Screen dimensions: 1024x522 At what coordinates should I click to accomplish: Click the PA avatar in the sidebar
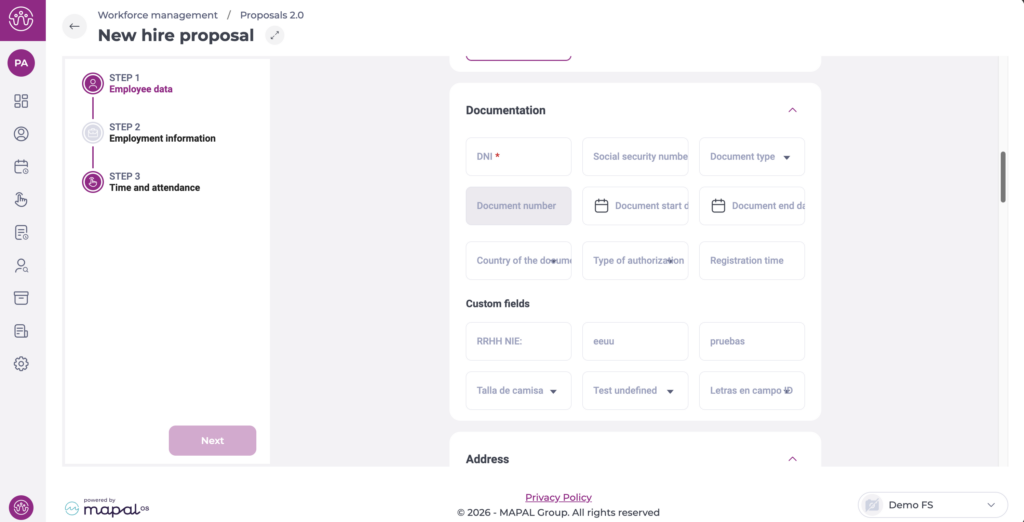[21, 63]
